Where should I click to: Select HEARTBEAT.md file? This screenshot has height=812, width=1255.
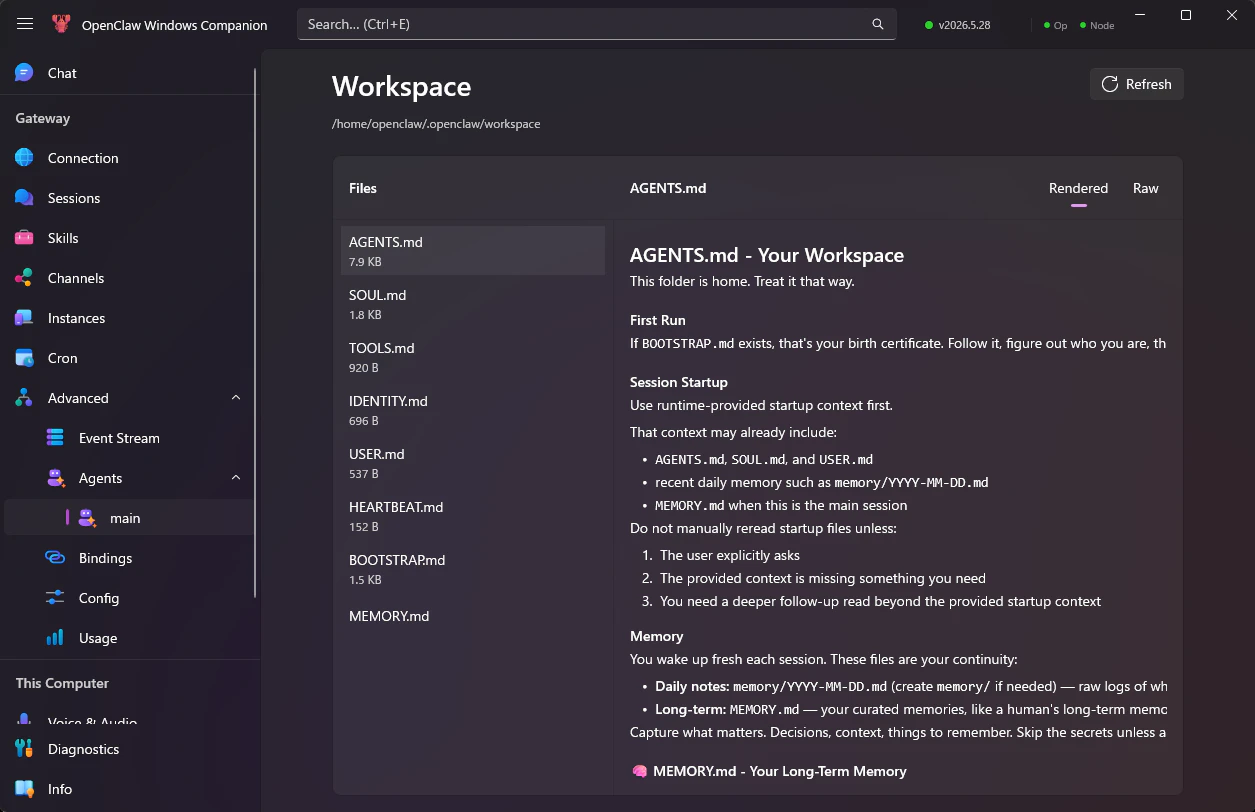click(473, 516)
